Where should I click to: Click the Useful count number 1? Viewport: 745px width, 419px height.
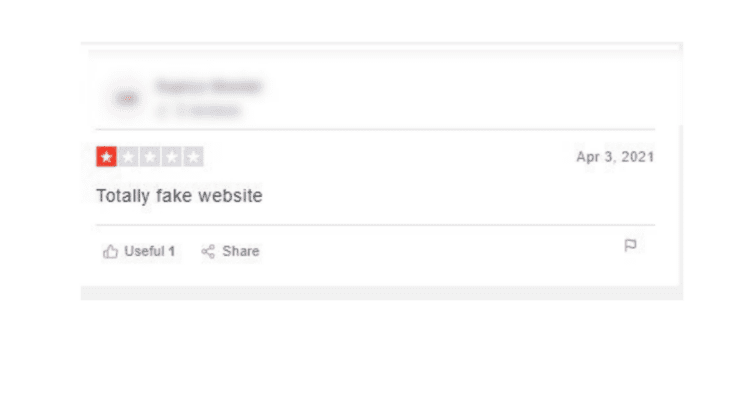coord(172,251)
